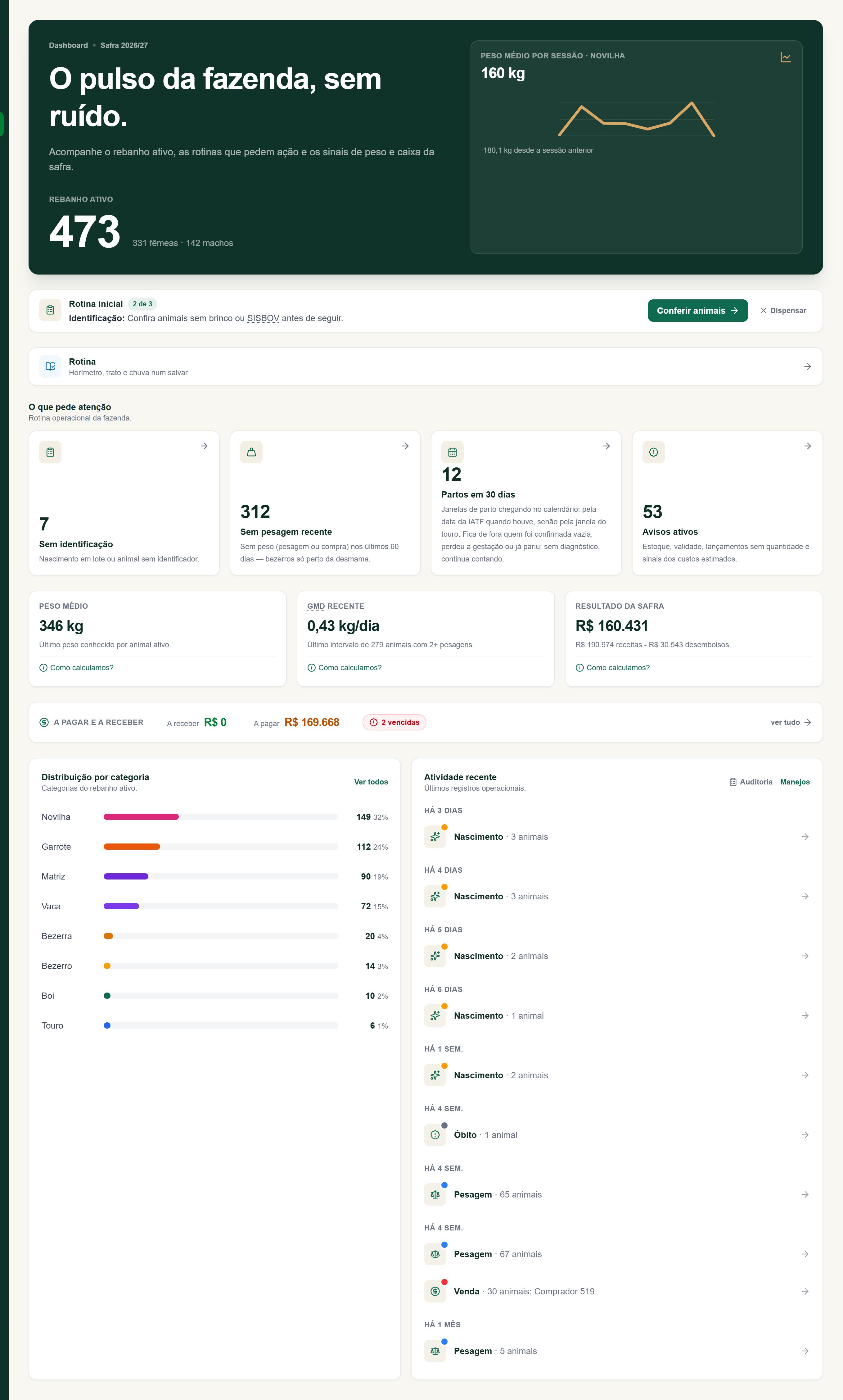Click the Pesagem 67 animais entry

[x=616, y=1254]
